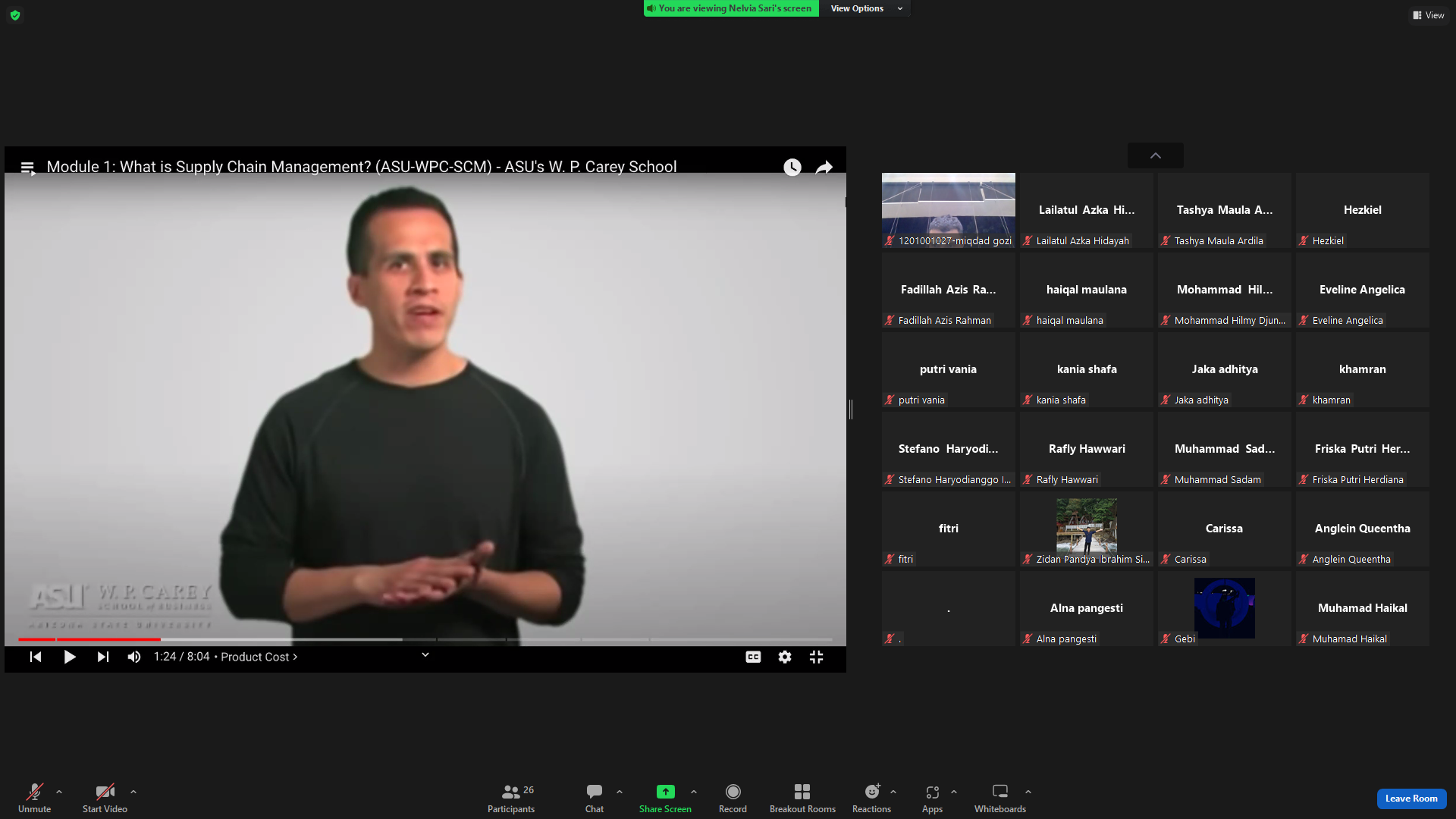Expand chat options arrow
The width and height of the screenshot is (1456, 819).
pos(620,792)
